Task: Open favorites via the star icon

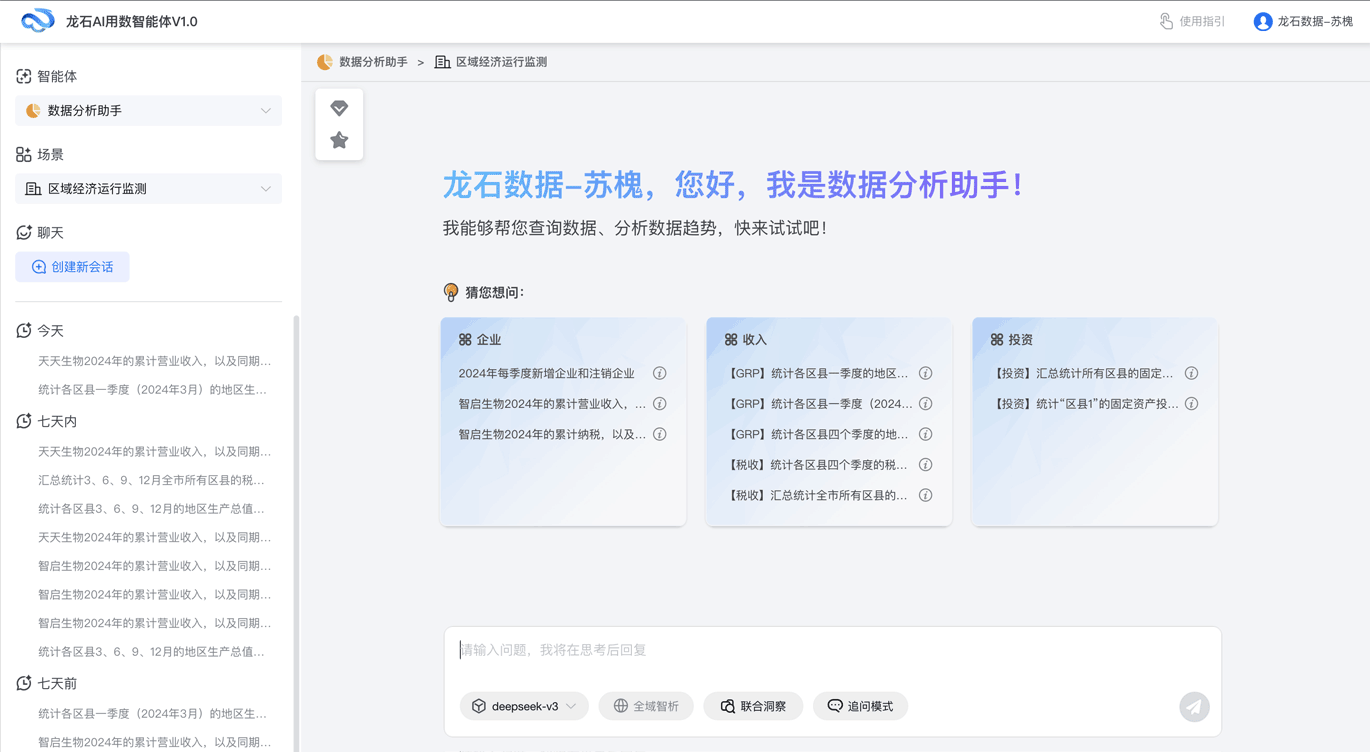Action: (339, 141)
